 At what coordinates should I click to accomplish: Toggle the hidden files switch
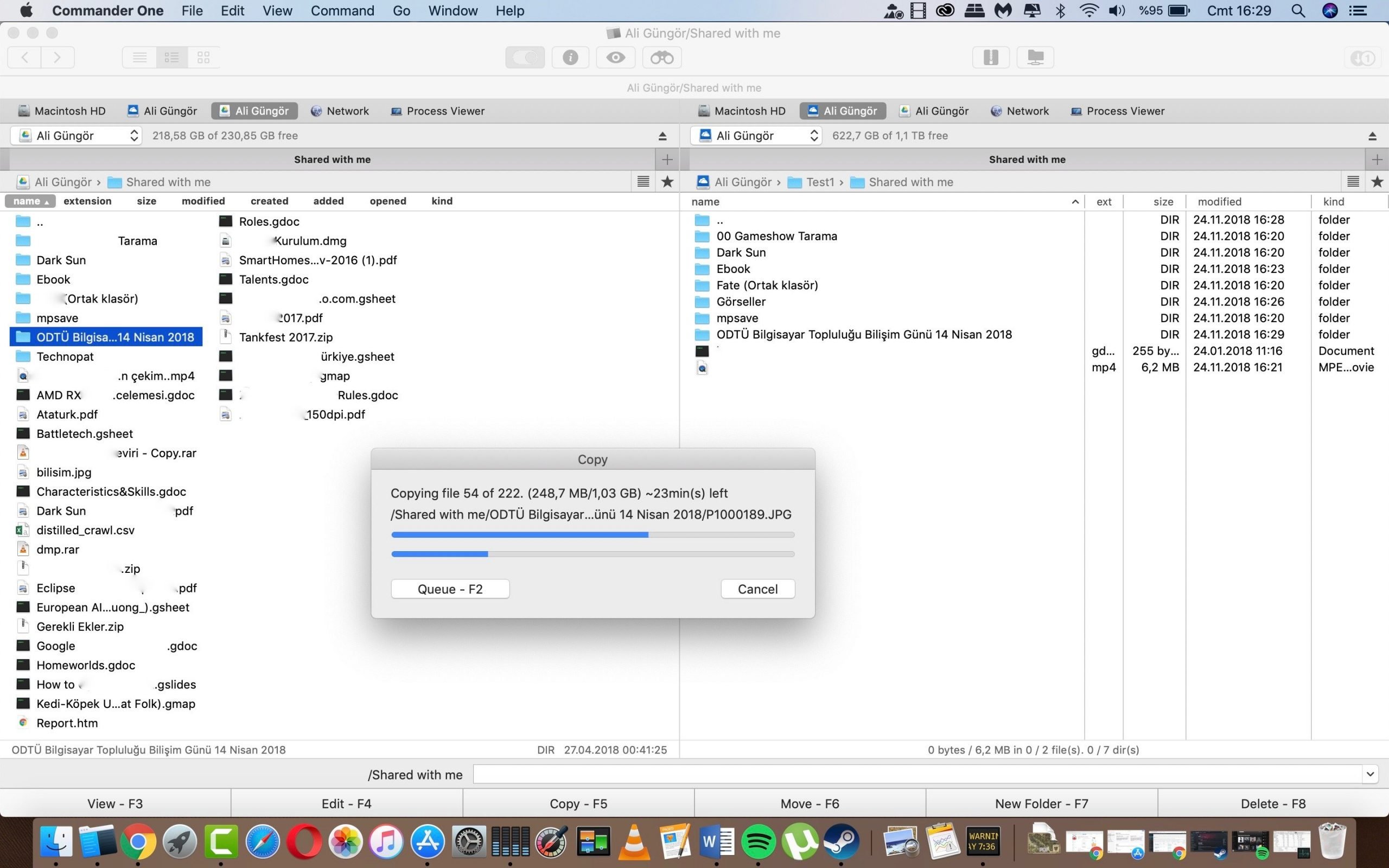(x=525, y=58)
